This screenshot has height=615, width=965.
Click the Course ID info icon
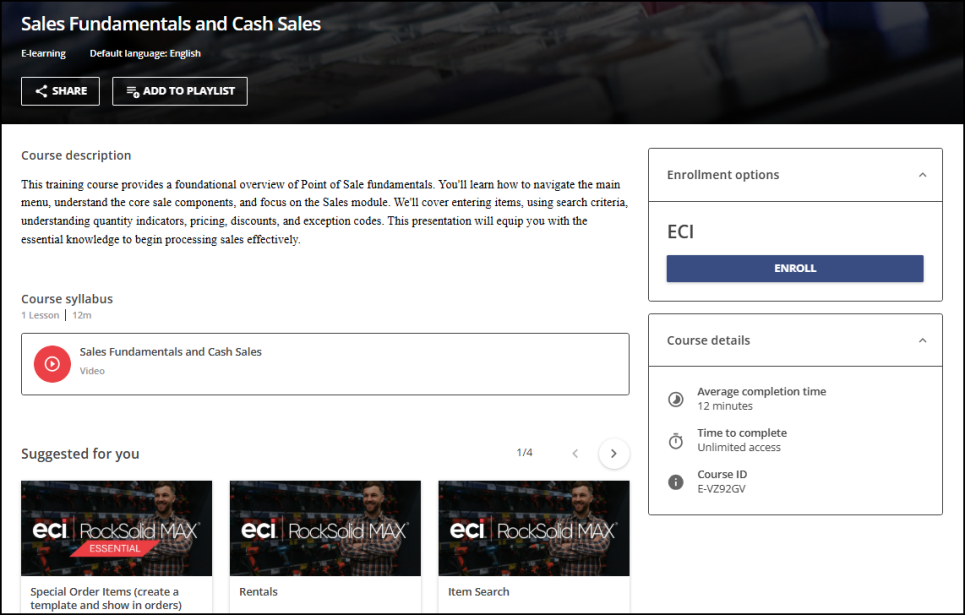click(x=676, y=482)
